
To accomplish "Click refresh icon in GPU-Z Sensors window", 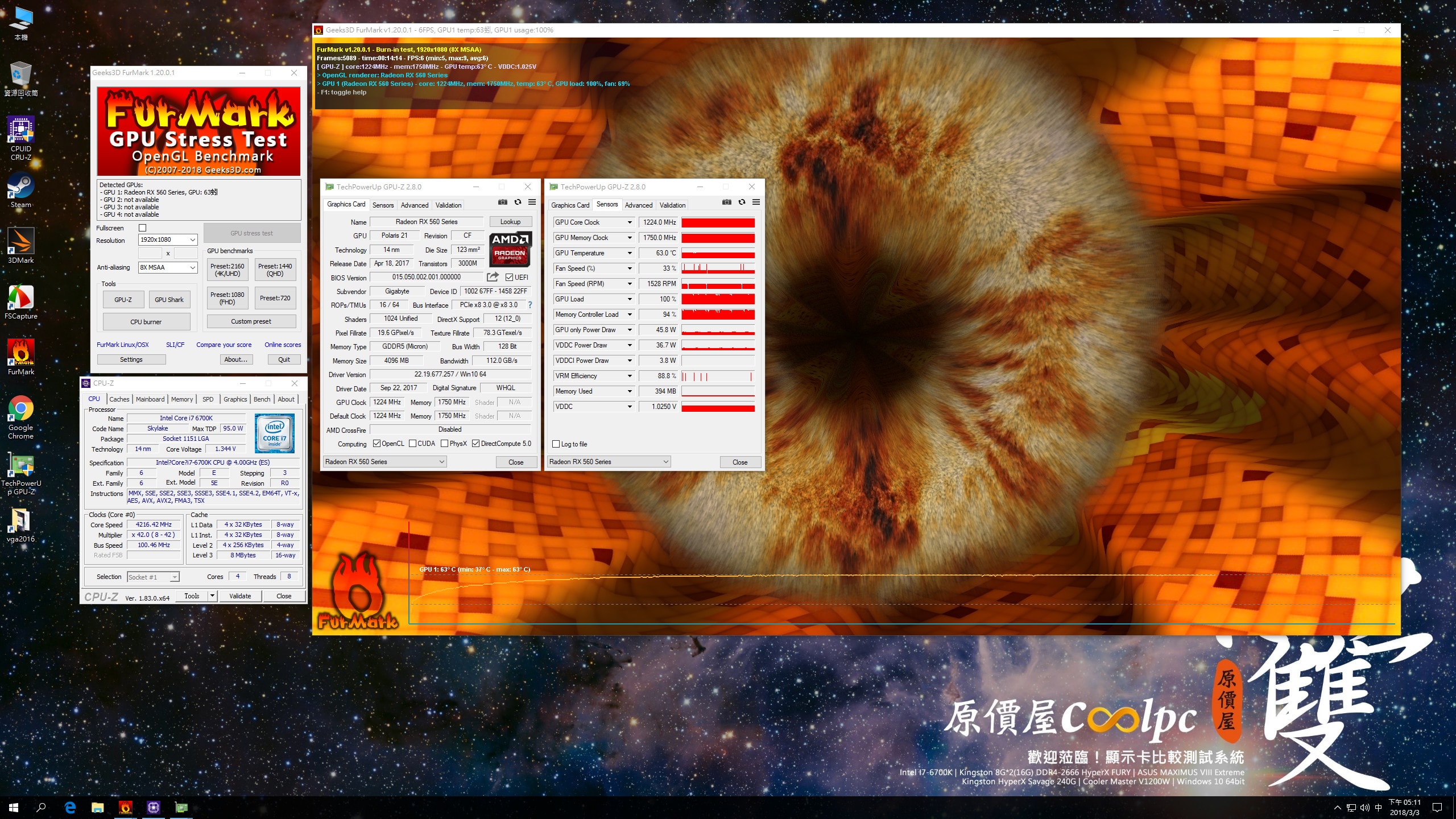I will pyautogui.click(x=742, y=202).
